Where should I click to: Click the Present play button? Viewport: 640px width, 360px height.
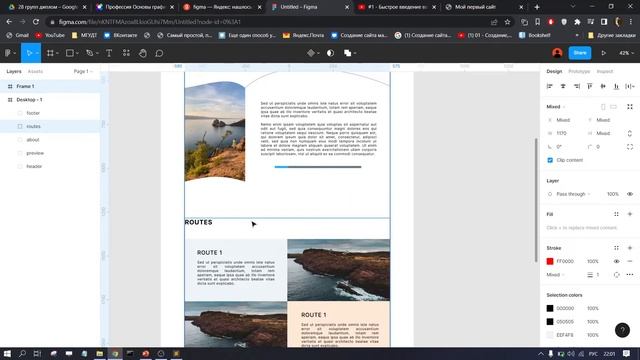click(603, 53)
